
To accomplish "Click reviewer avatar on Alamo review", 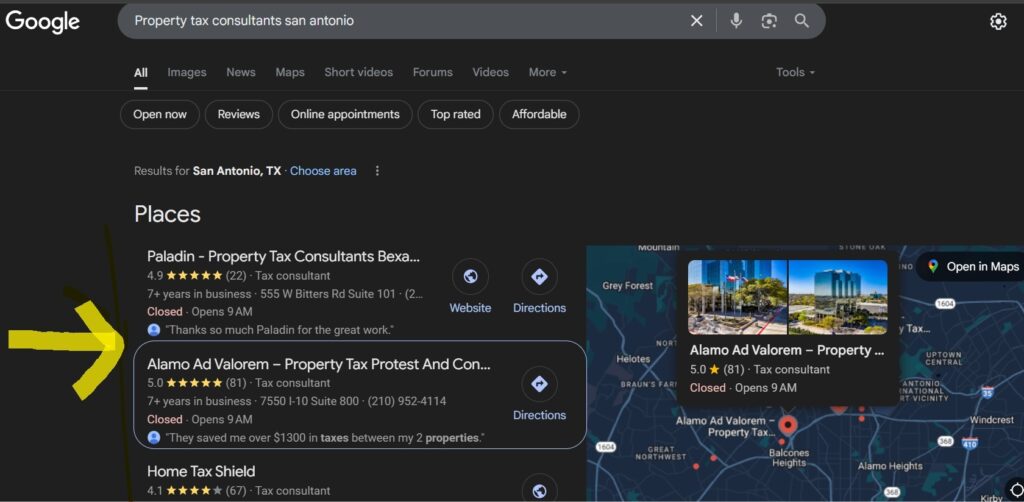I will coord(153,437).
